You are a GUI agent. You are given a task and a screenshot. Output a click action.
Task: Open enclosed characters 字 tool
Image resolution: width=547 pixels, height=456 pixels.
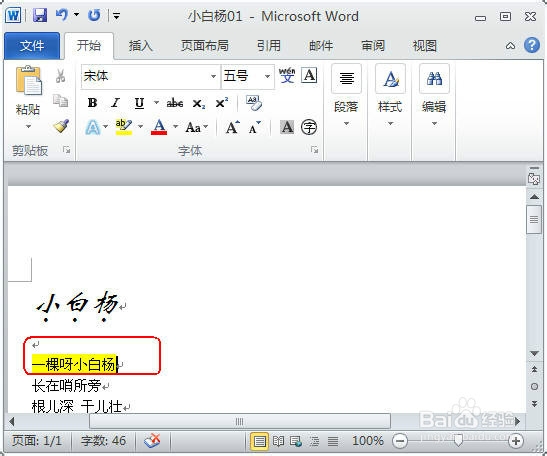click(309, 127)
